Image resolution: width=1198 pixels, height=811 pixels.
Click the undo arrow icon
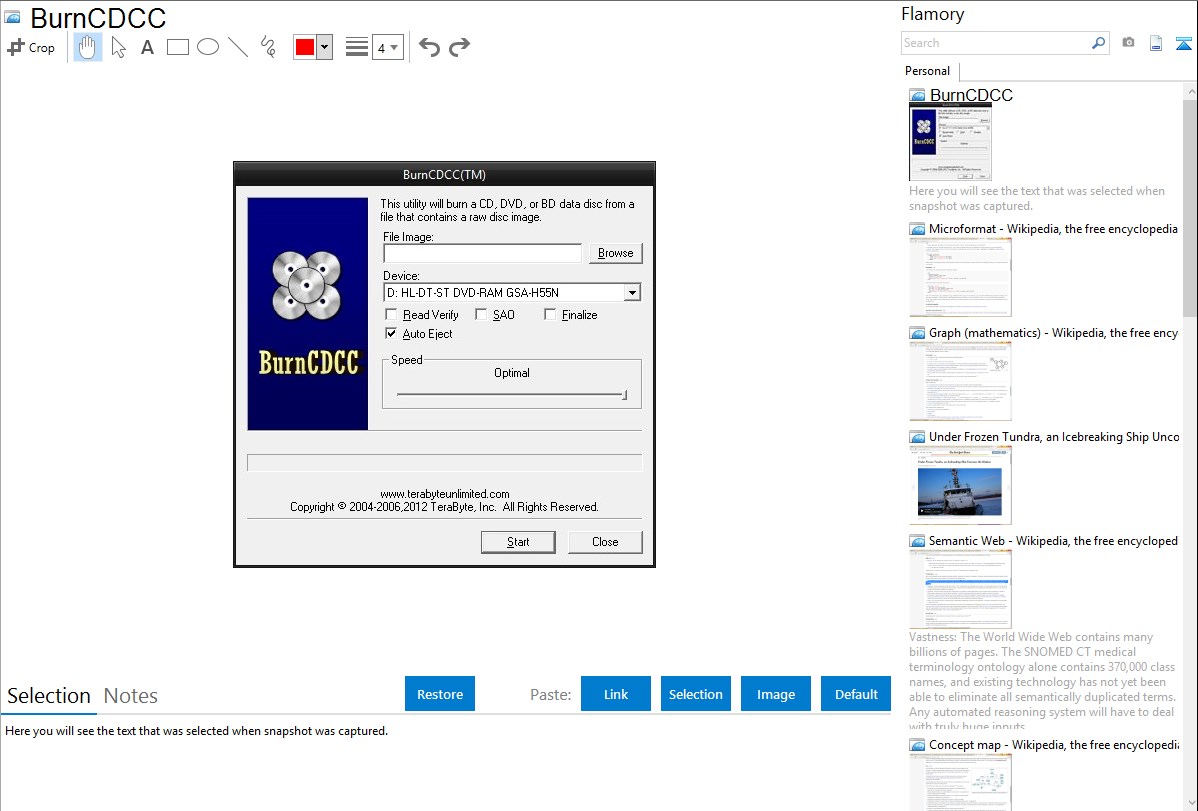(429, 47)
